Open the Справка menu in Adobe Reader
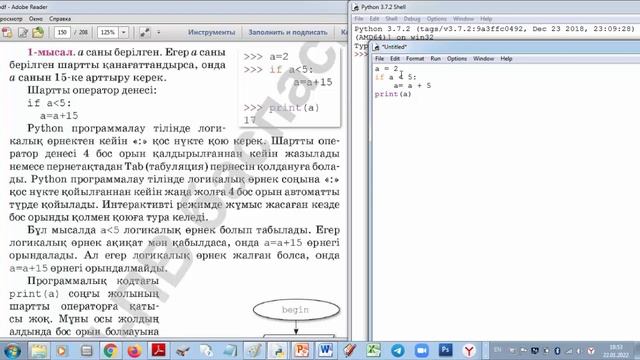Viewport: 640px width, 360px height. 60,19
